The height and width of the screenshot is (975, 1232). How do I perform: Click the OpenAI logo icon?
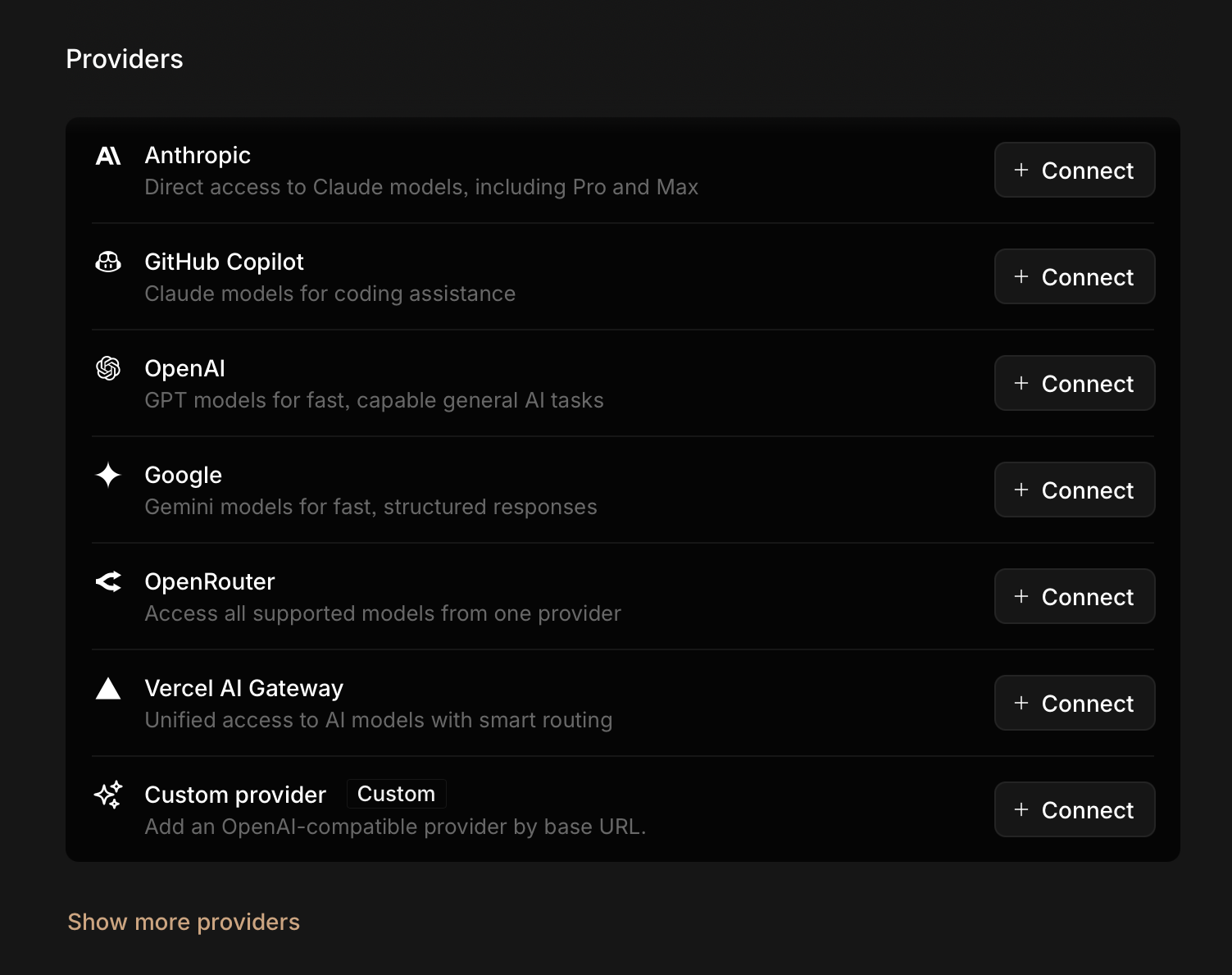pos(108,369)
